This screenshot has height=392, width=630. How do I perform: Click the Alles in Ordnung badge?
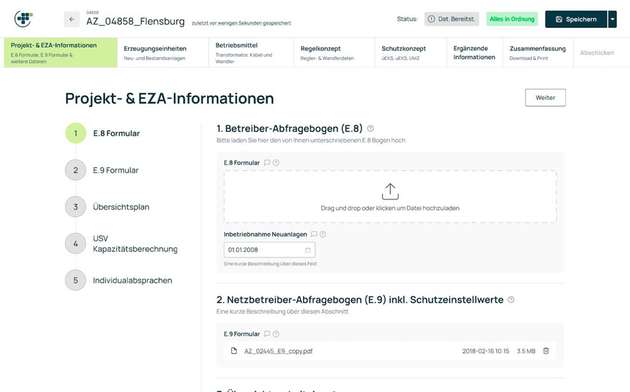click(x=512, y=19)
